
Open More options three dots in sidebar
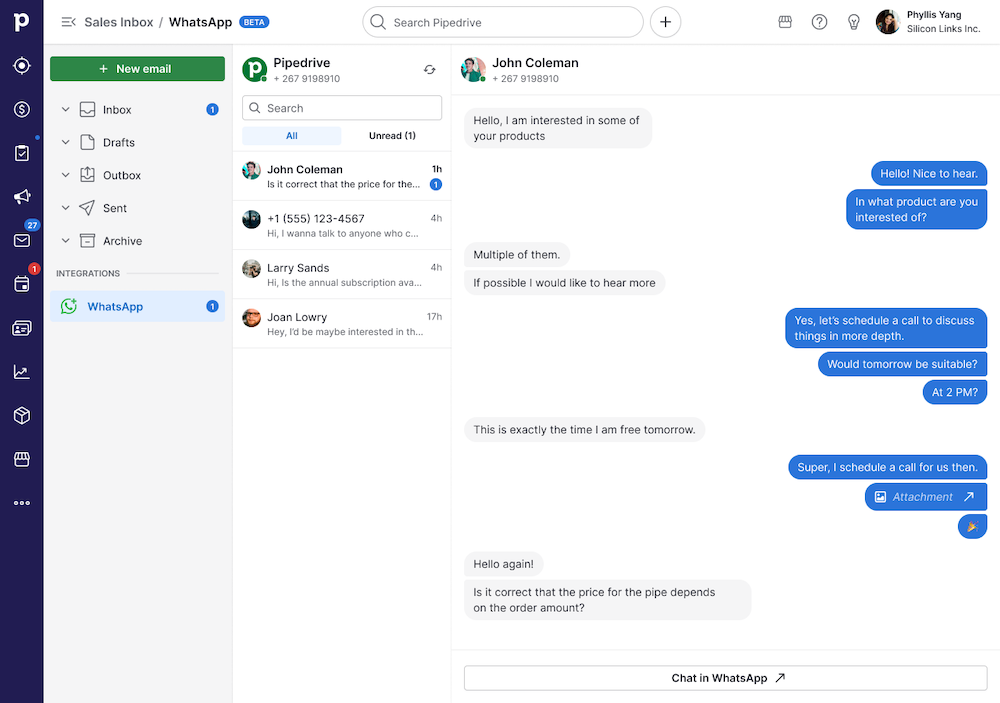click(22, 503)
